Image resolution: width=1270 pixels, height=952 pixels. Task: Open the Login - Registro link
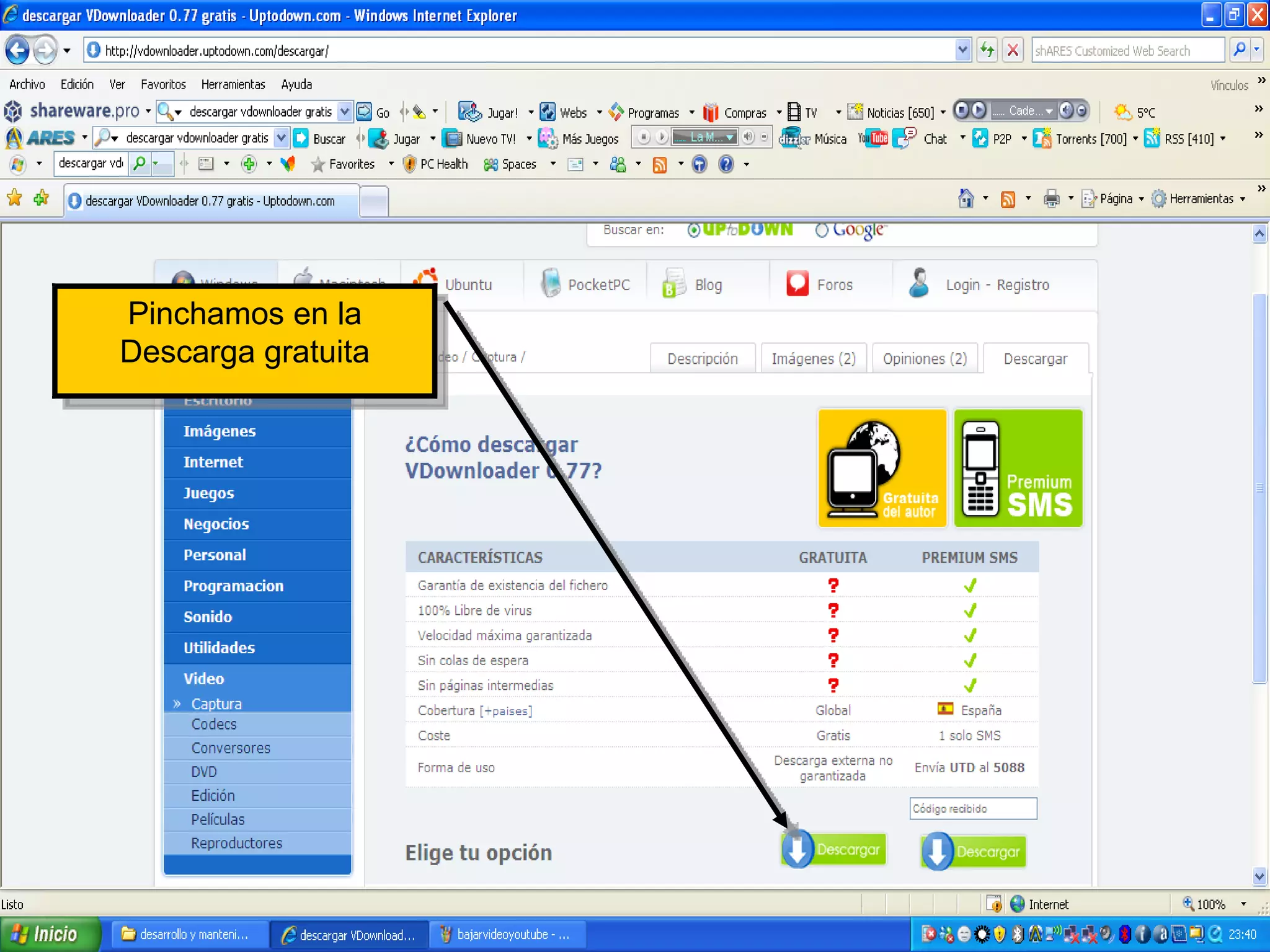(x=997, y=284)
